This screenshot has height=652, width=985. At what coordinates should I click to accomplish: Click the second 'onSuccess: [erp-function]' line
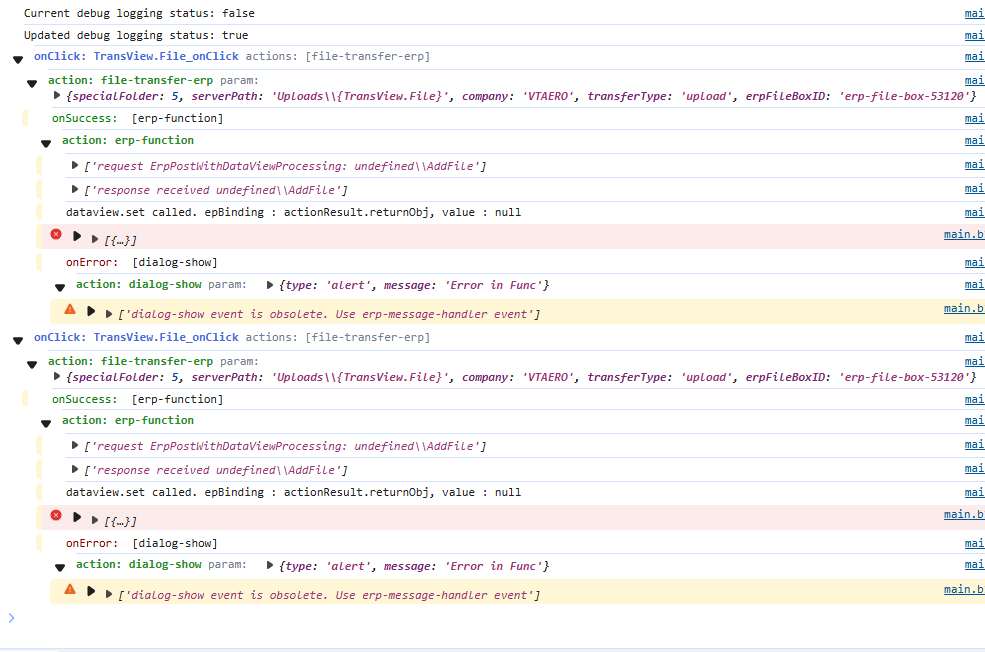tap(138, 399)
